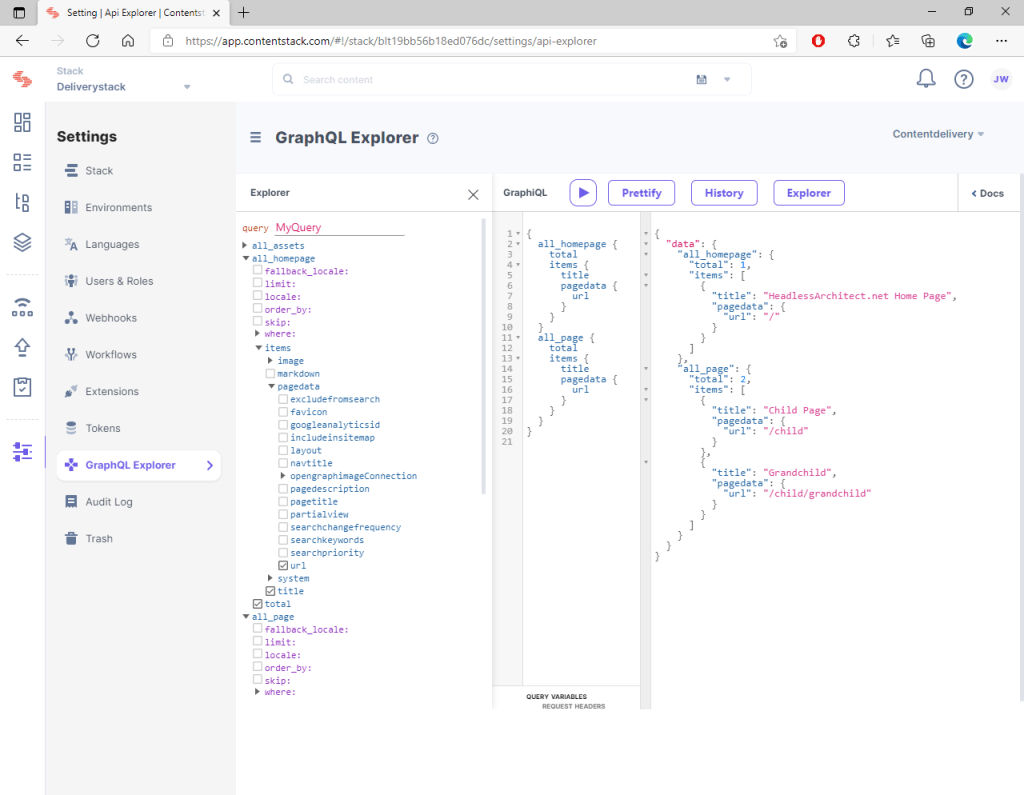Run the GraphQL query with play button

[583, 193]
